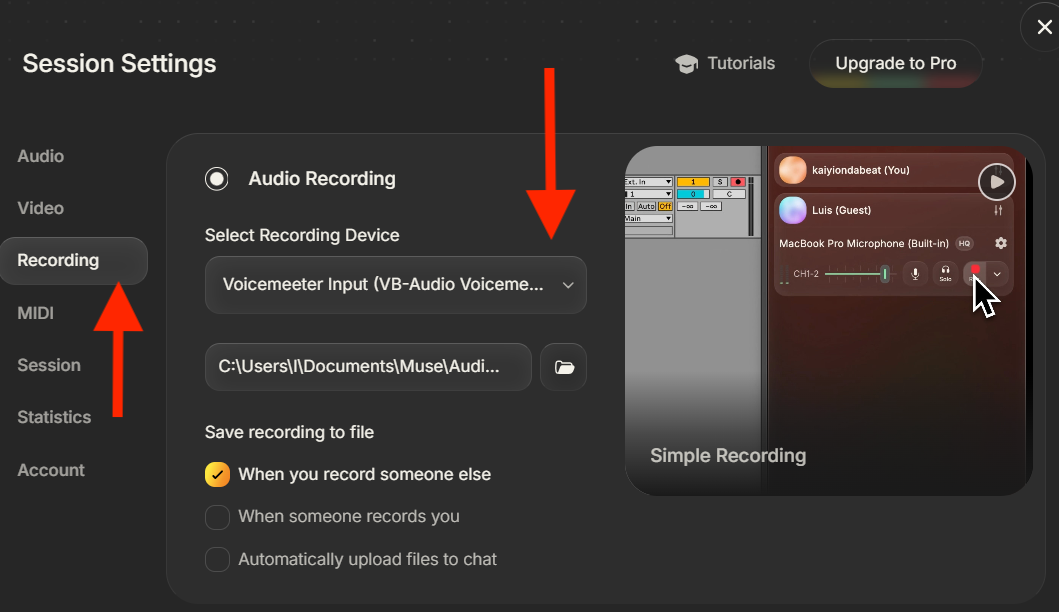The image size is (1059, 612).
Task: Open gear settings beside MacBook Pro Microphone
Action: [x=1001, y=242]
